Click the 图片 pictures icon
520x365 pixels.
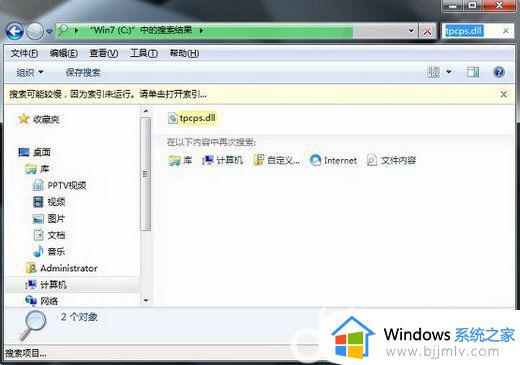point(38,219)
